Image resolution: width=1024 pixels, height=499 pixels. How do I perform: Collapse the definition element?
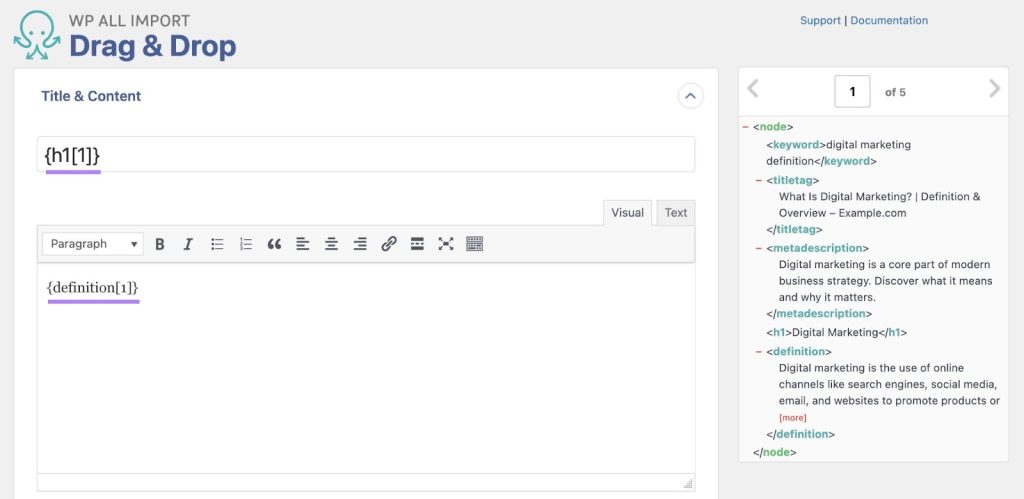pos(759,351)
